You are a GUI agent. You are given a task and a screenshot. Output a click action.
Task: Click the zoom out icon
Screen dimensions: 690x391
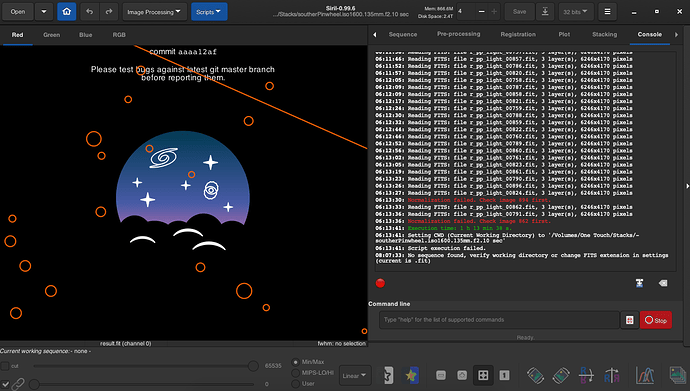click(x=440, y=375)
